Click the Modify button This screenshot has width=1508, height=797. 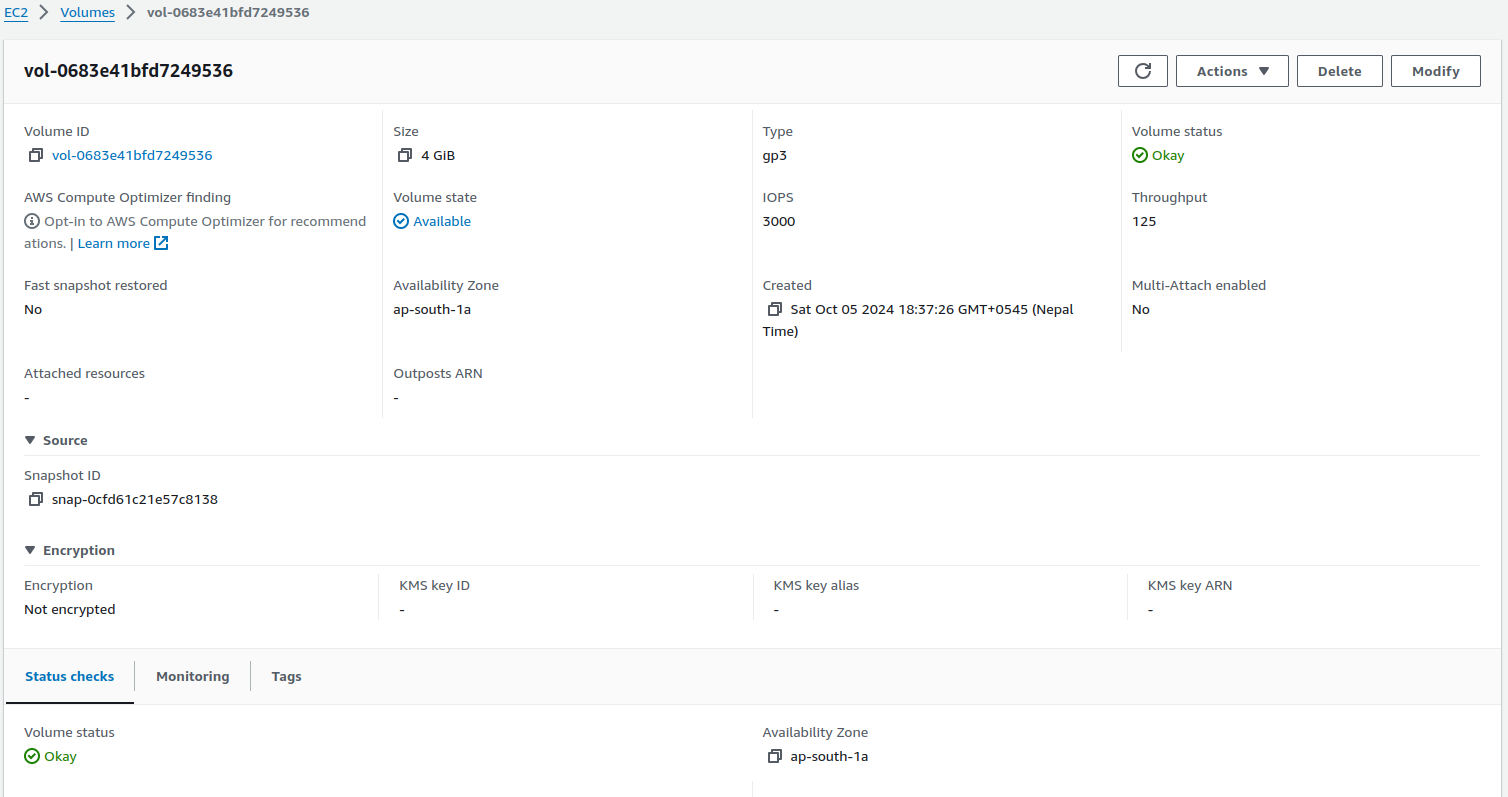coord(1435,71)
